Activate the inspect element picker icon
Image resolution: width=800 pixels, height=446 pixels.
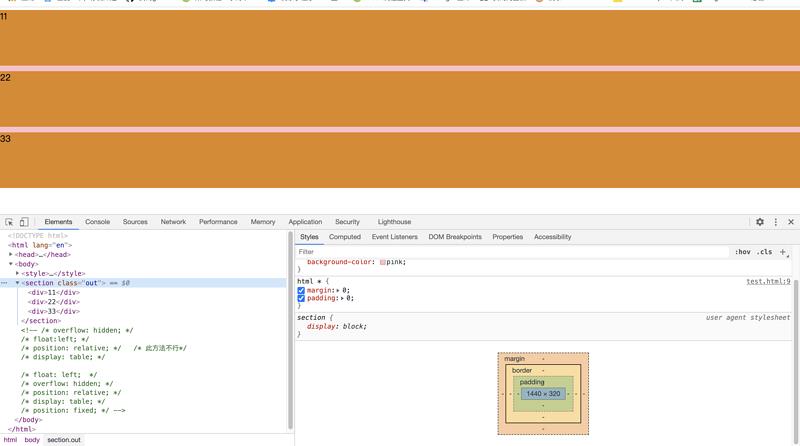[9, 222]
